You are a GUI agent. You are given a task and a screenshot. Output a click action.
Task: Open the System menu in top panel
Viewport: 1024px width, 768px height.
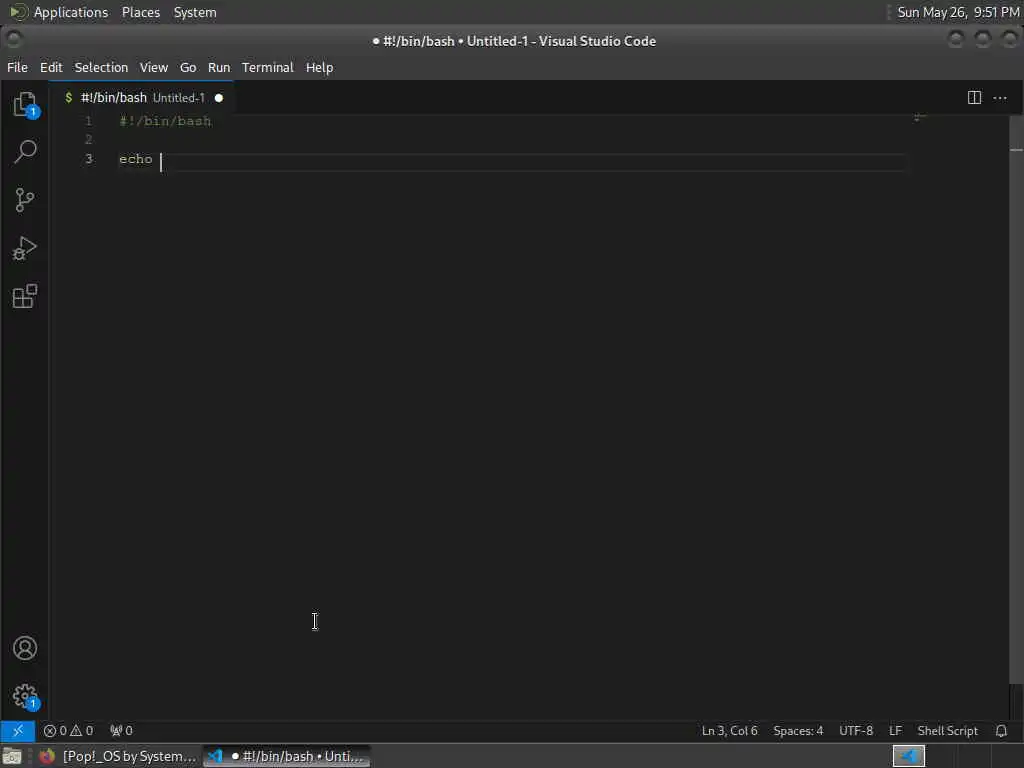pos(195,12)
